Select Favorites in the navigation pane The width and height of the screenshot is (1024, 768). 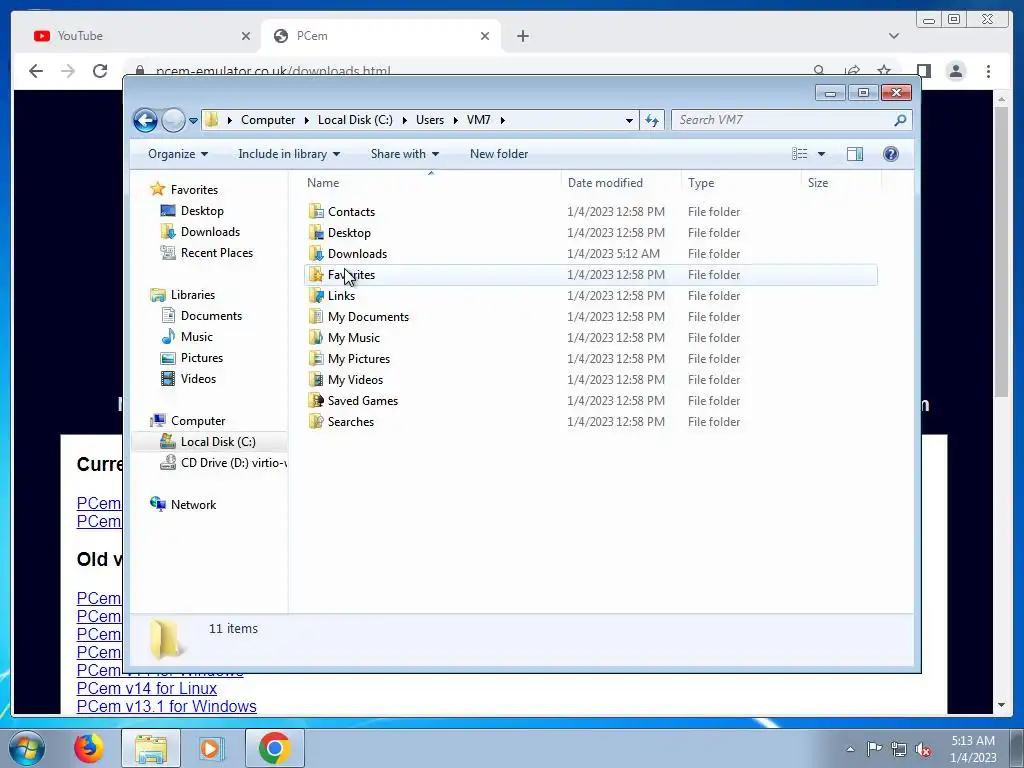[194, 190]
